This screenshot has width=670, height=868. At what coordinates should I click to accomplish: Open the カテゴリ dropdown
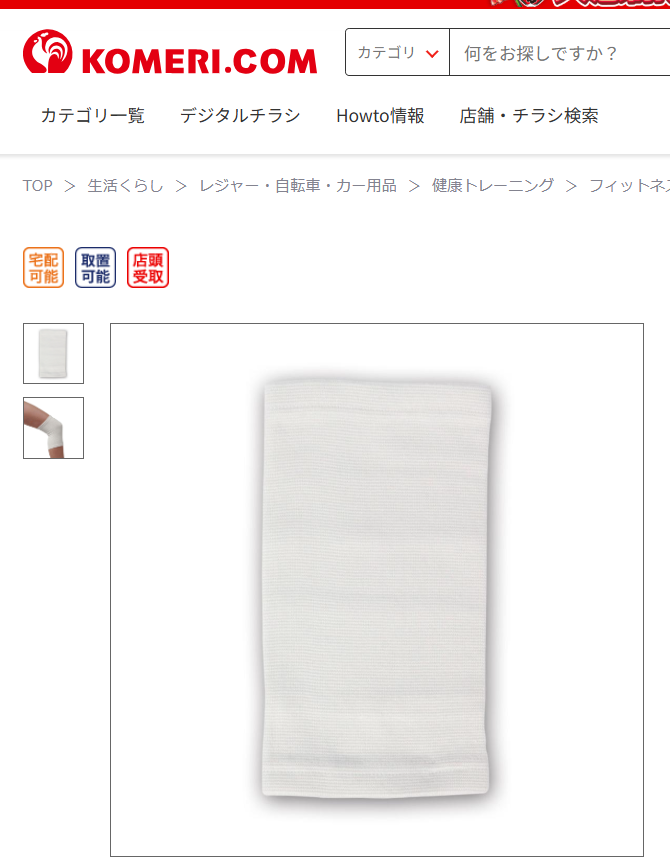(398, 53)
